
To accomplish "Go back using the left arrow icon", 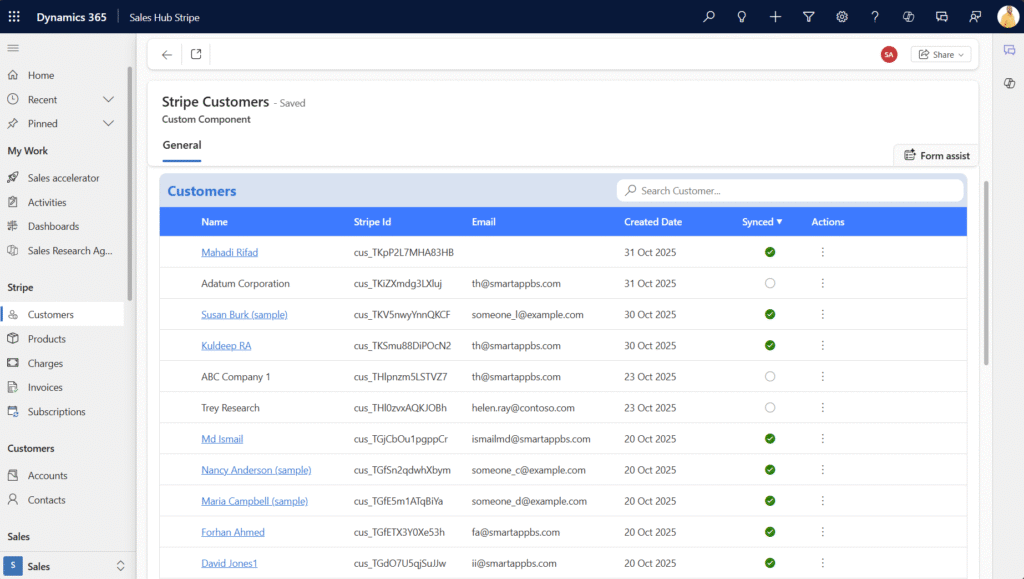I will 167,55.
